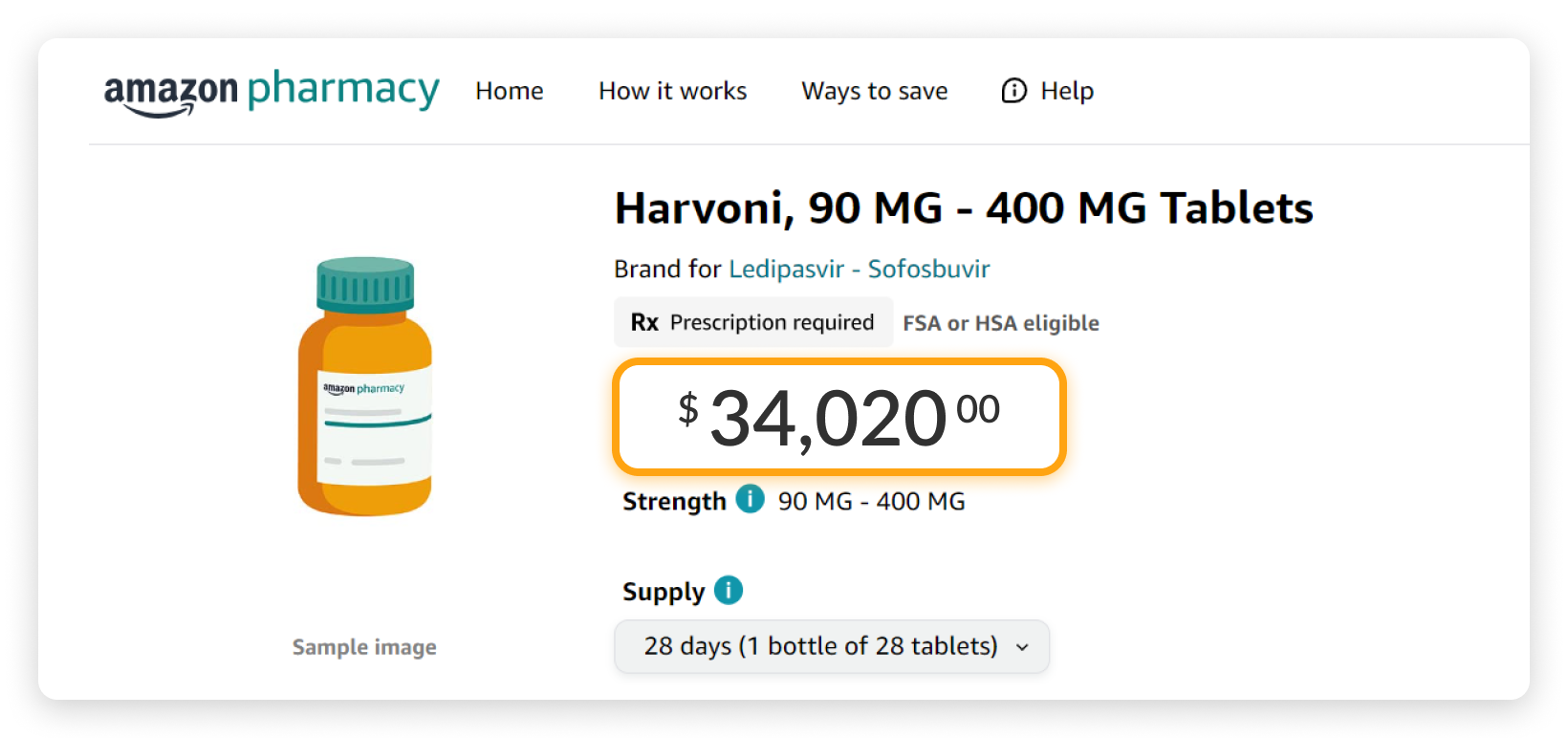
Task: Follow the Ledipasvir - Sofosbuvir generic link
Action: (x=859, y=269)
